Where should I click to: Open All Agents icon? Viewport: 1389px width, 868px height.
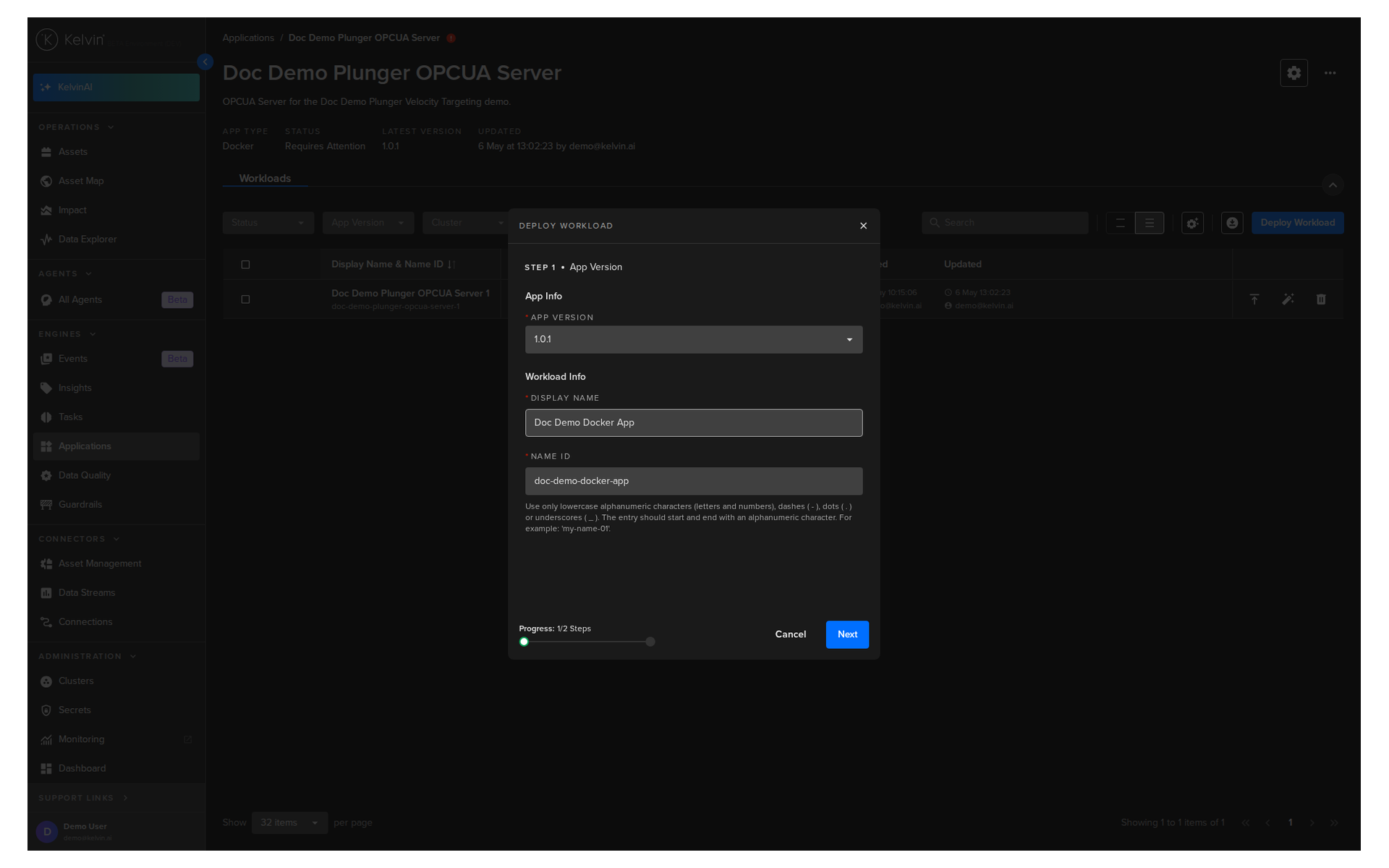[46, 300]
